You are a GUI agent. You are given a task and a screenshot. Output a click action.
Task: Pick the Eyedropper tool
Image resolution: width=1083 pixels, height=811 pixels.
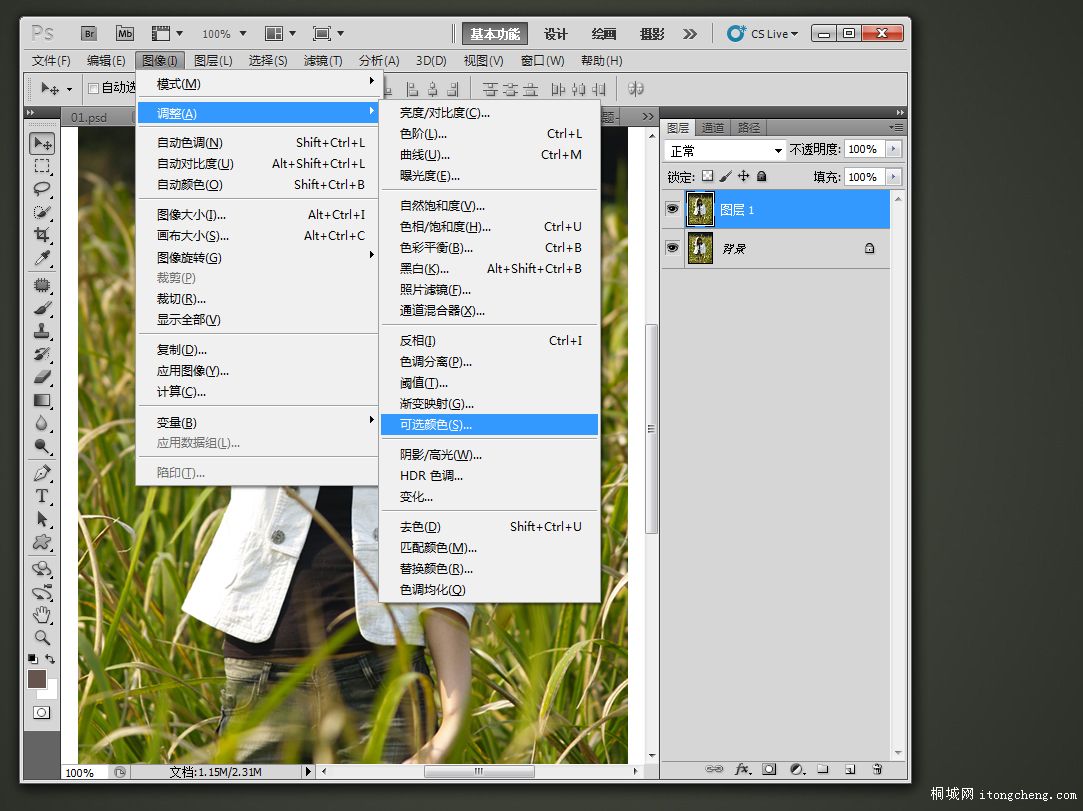point(42,259)
